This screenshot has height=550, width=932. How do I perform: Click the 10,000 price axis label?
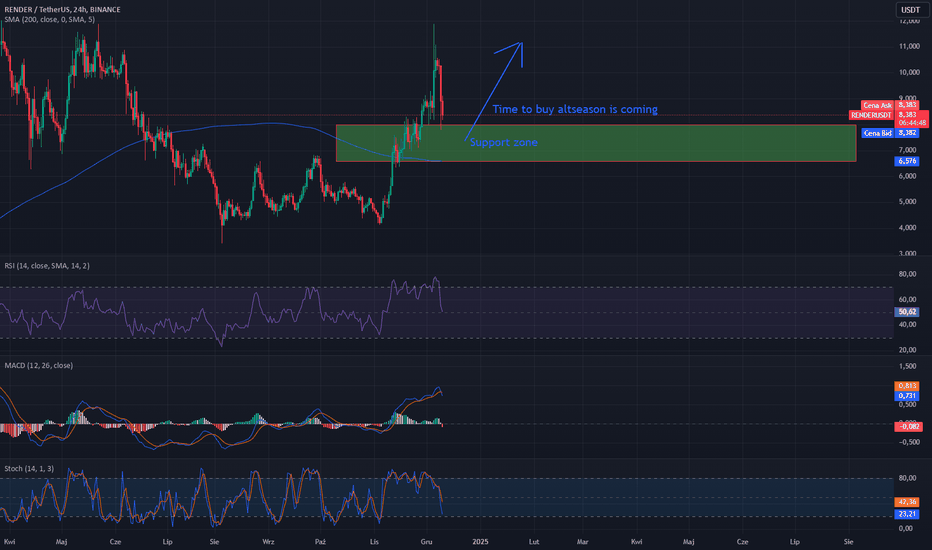(x=909, y=73)
